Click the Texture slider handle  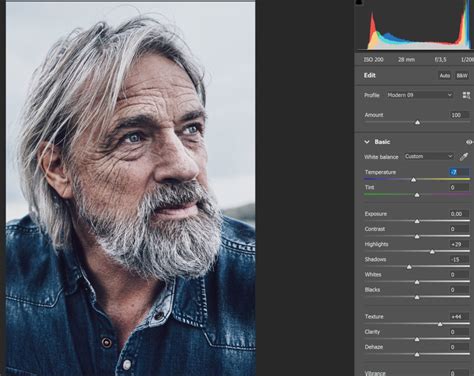440,324
